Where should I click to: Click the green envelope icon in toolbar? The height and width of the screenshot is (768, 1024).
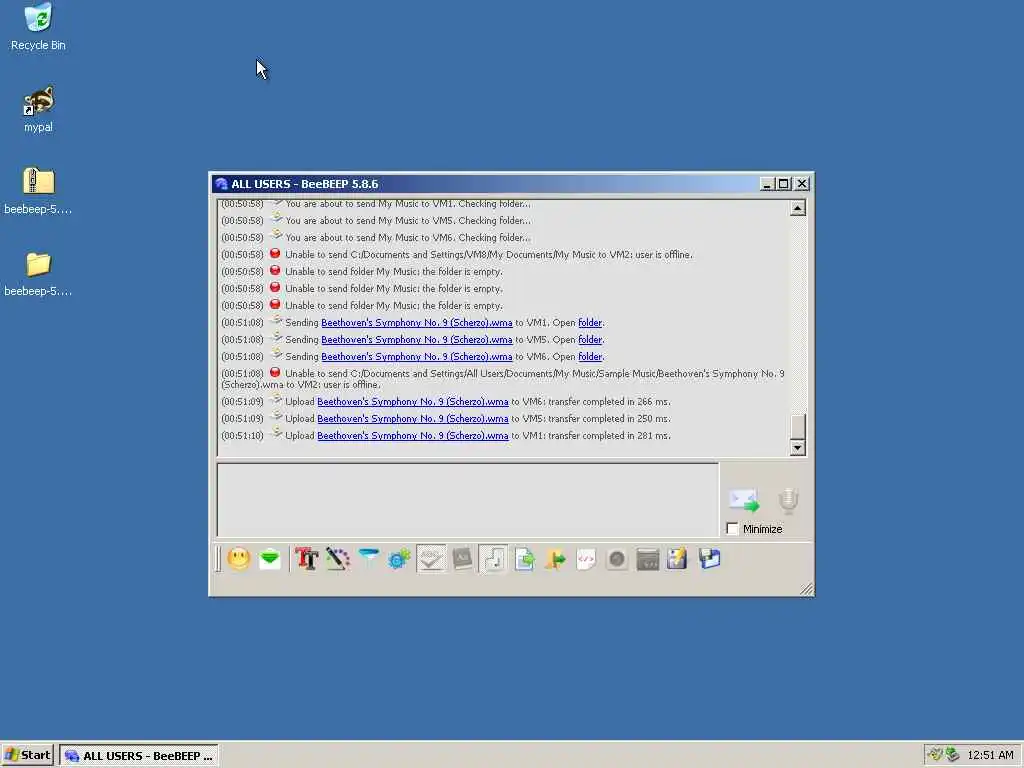(270, 559)
